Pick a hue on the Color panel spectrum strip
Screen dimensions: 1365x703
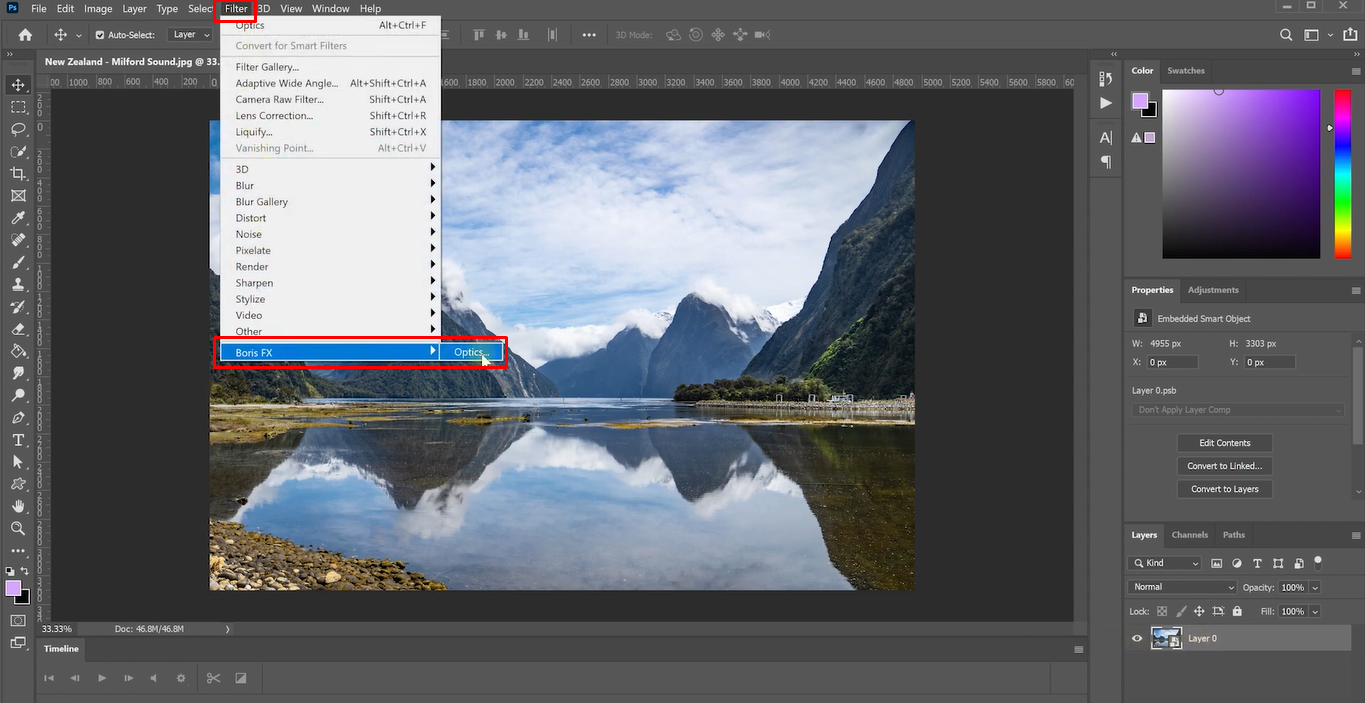point(1341,170)
